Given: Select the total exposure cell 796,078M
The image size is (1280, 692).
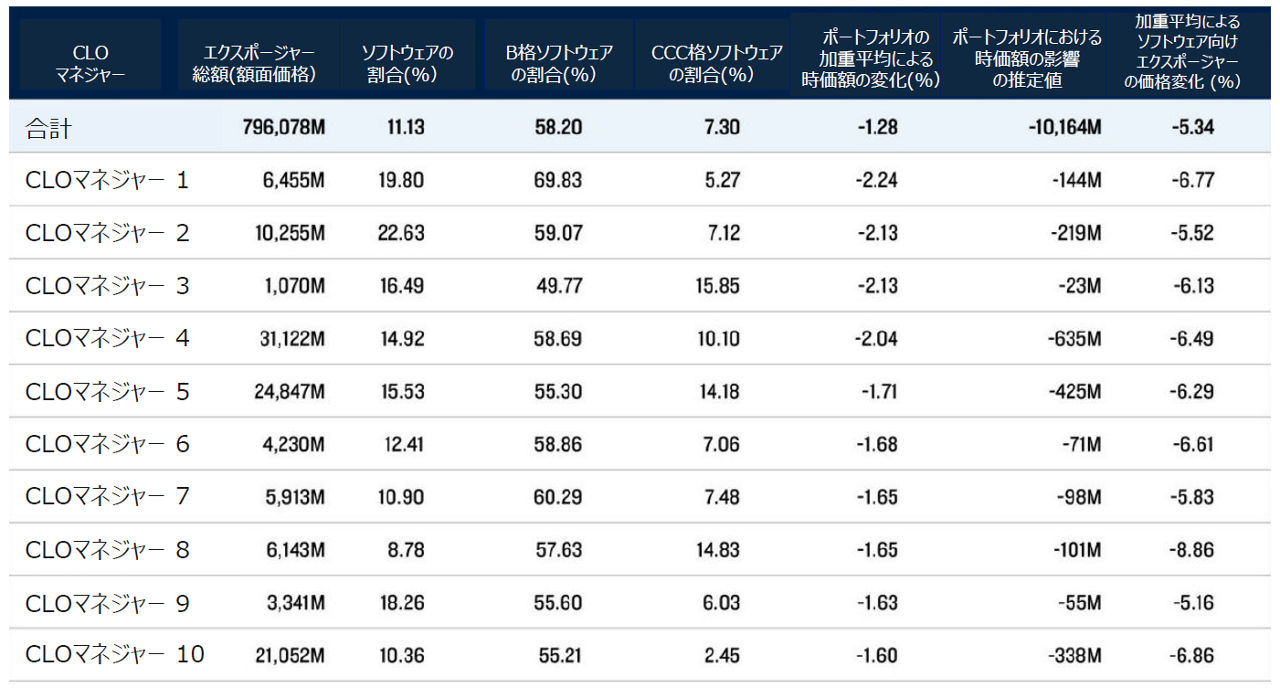Looking at the screenshot, I should pos(283,128).
